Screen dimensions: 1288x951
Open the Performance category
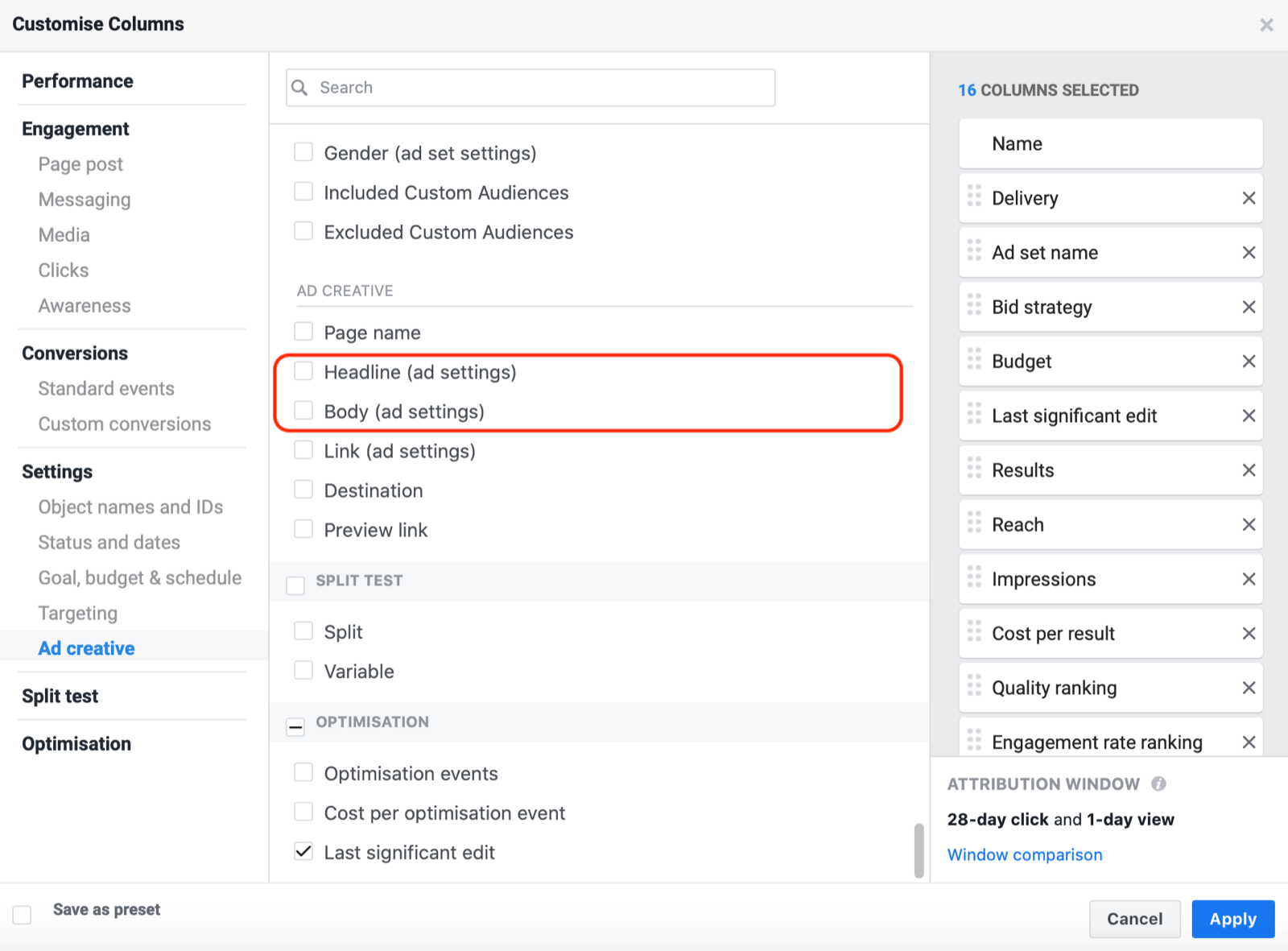[x=77, y=81]
